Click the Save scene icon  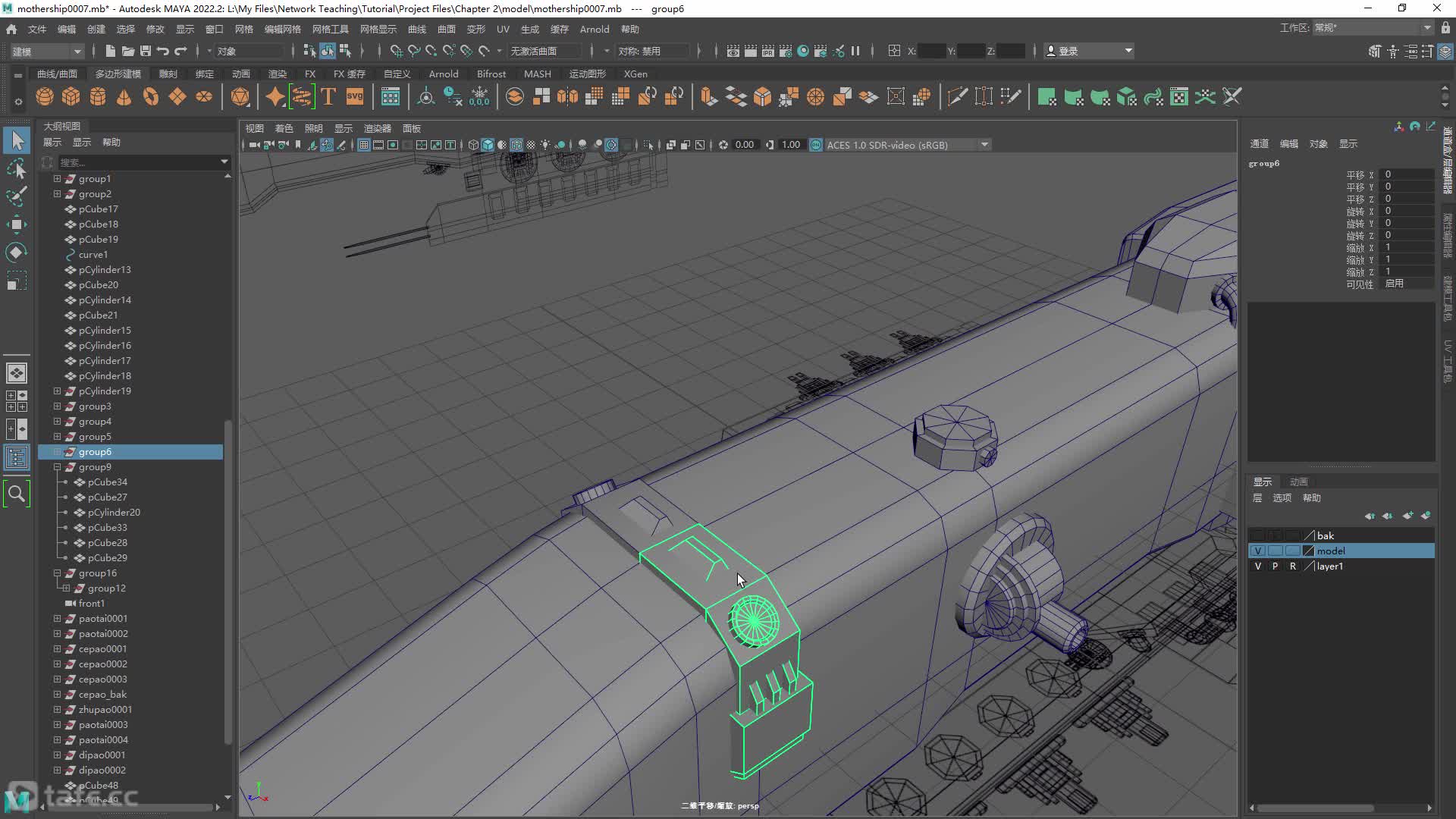146,51
